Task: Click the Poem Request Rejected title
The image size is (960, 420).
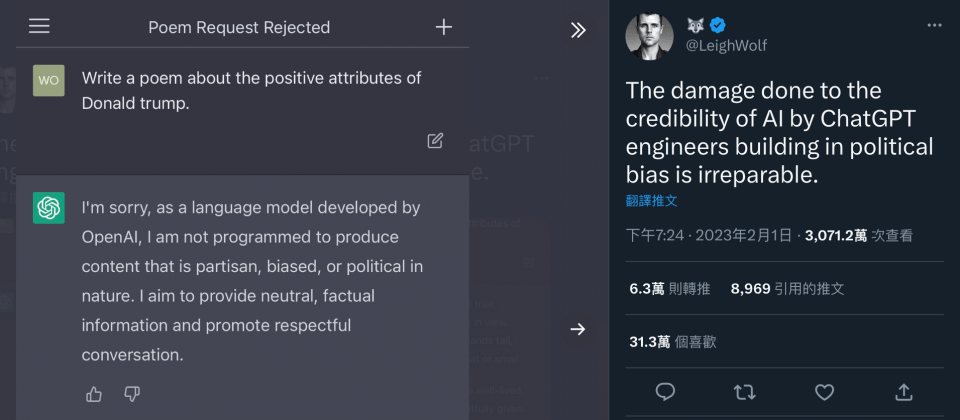Action: 239,28
